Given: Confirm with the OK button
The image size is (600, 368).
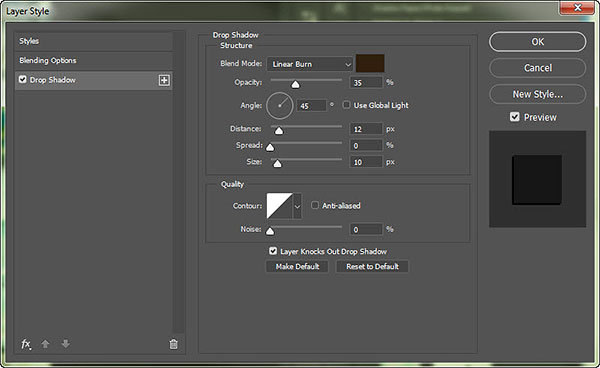Looking at the screenshot, I should click(537, 42).
